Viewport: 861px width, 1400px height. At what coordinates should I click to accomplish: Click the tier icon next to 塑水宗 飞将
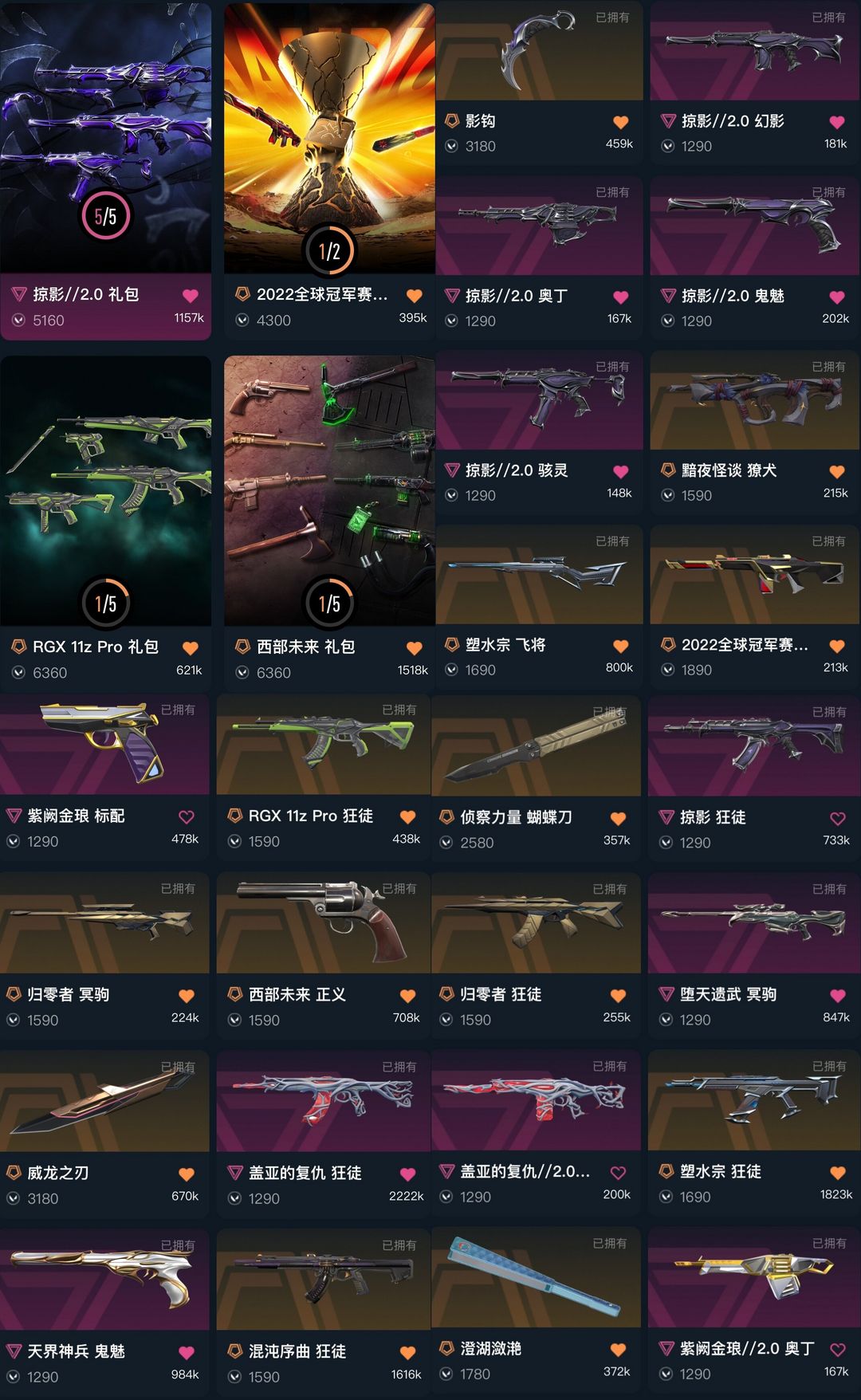[452, 644]
